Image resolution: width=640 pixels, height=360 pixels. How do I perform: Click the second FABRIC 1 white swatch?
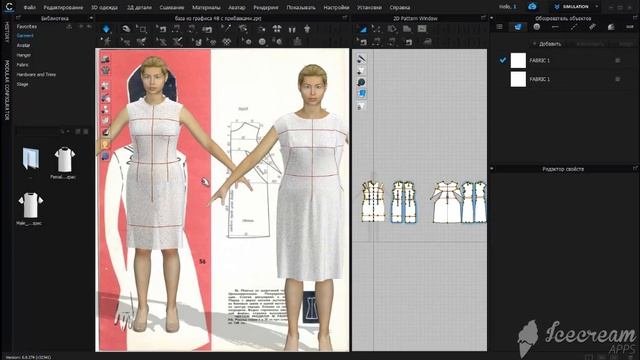518,79
